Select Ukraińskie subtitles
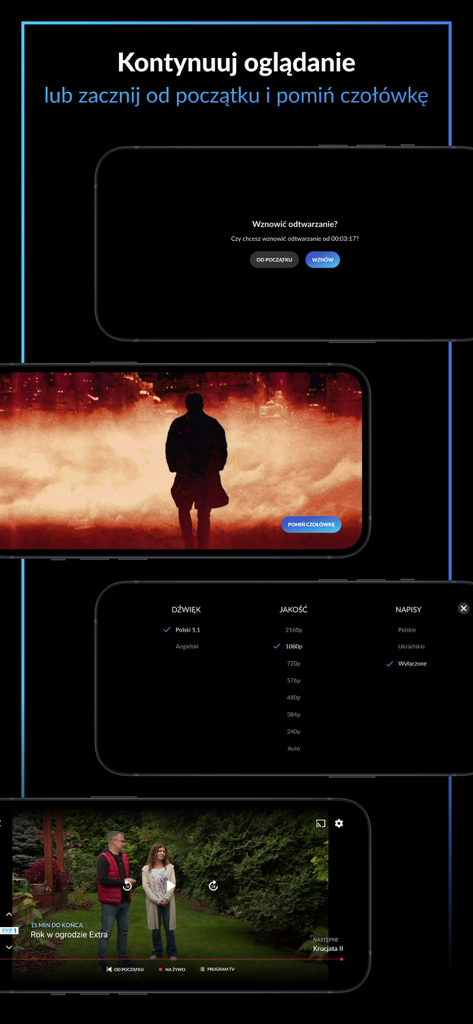 click(412, 647)
